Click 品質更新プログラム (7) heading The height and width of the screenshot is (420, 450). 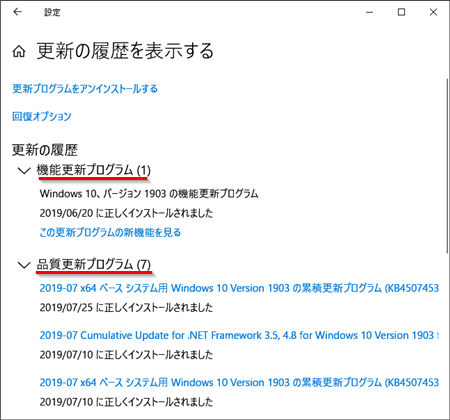(93, 265)
